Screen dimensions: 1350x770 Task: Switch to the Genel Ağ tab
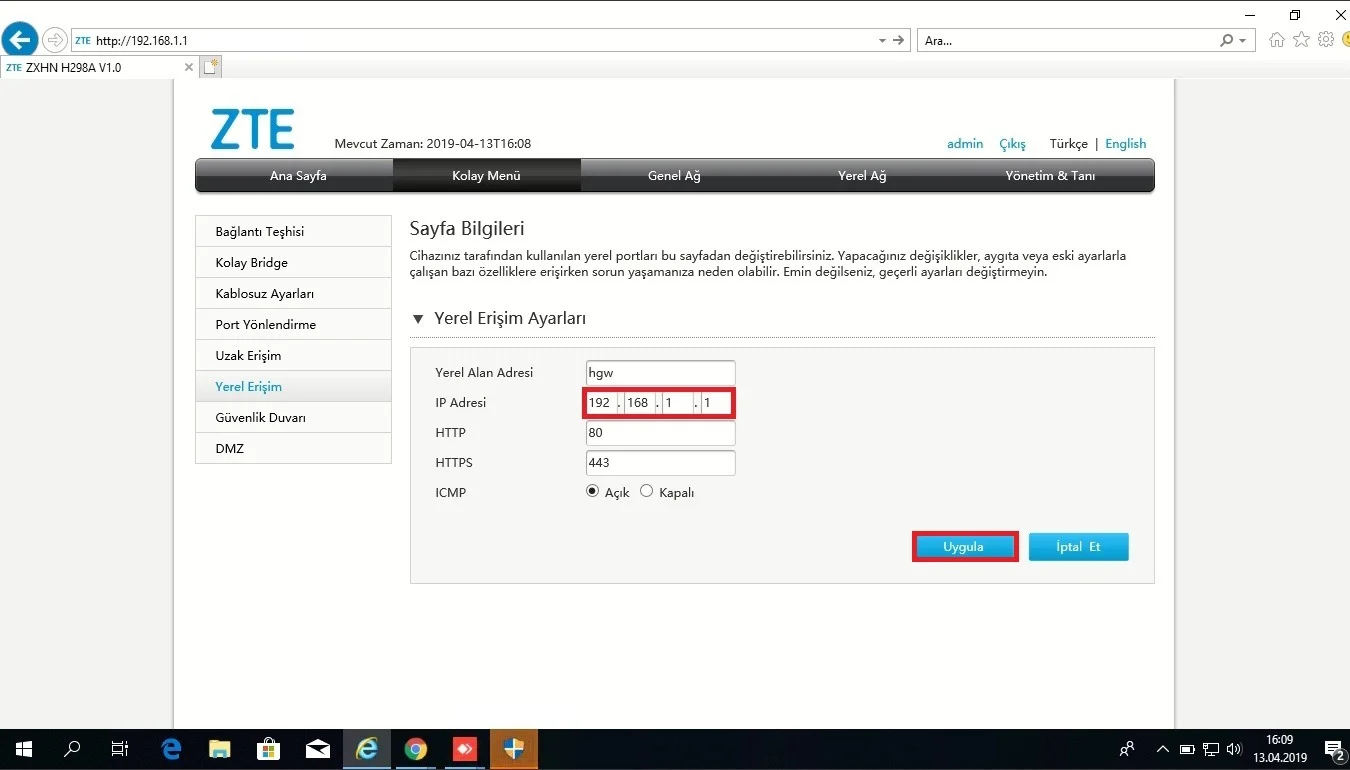tap(673, 175)
